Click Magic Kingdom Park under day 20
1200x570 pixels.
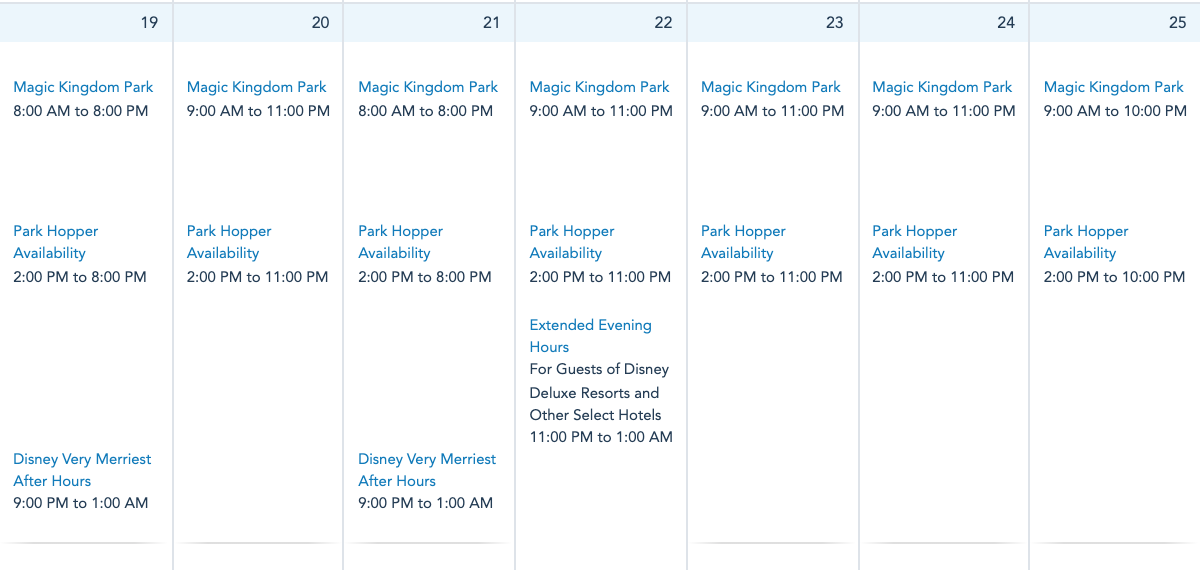257,88
